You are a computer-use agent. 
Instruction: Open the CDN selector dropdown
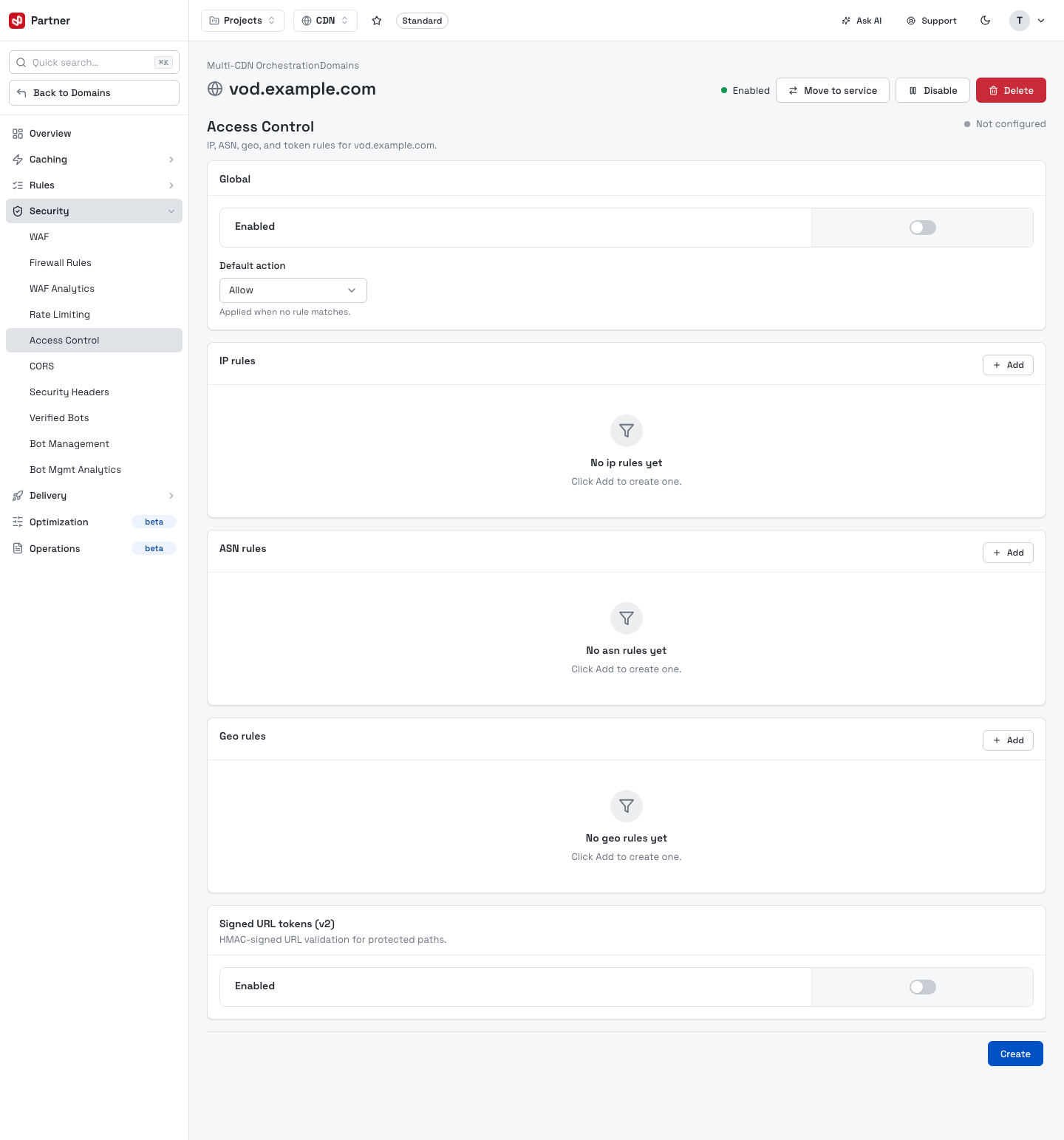[x=325, y=21]
